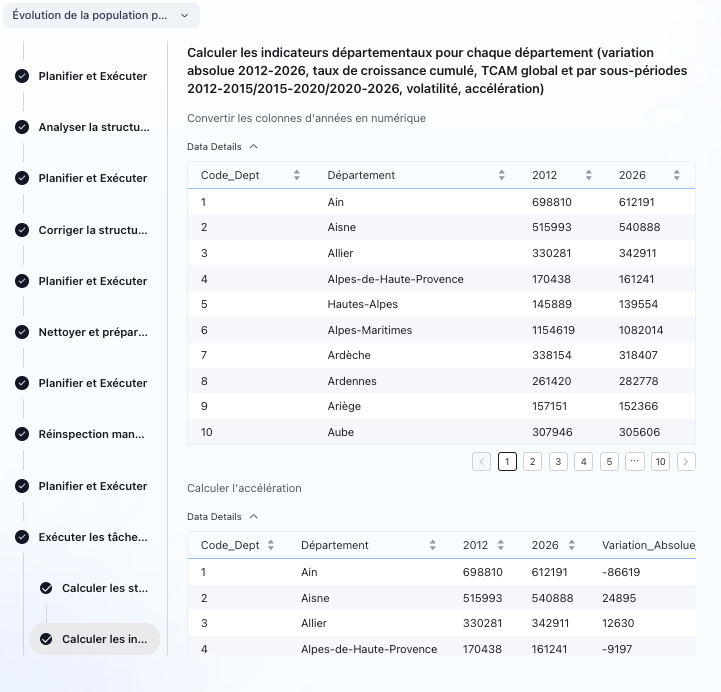Open the Évolution de la population dropdown
This screenshot has width=721, height=692.
(100, 16)
